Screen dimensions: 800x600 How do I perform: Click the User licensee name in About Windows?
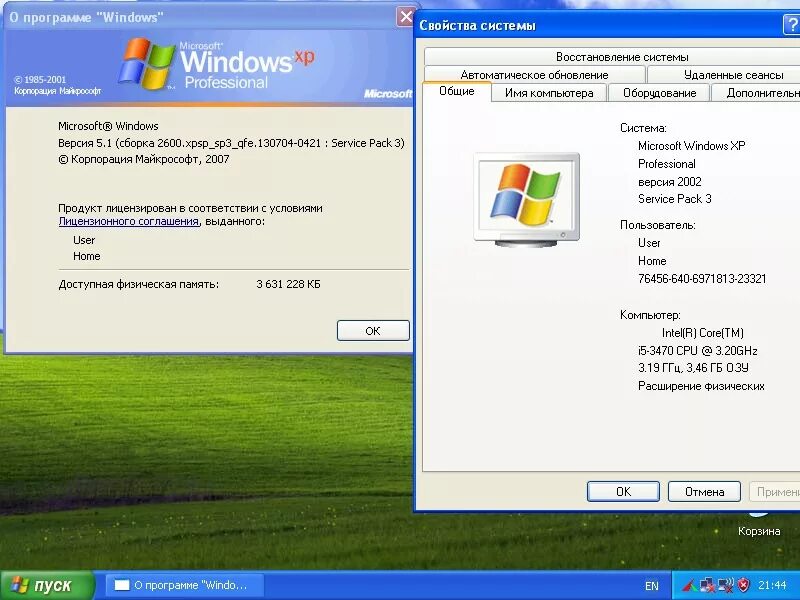[84, 240]
